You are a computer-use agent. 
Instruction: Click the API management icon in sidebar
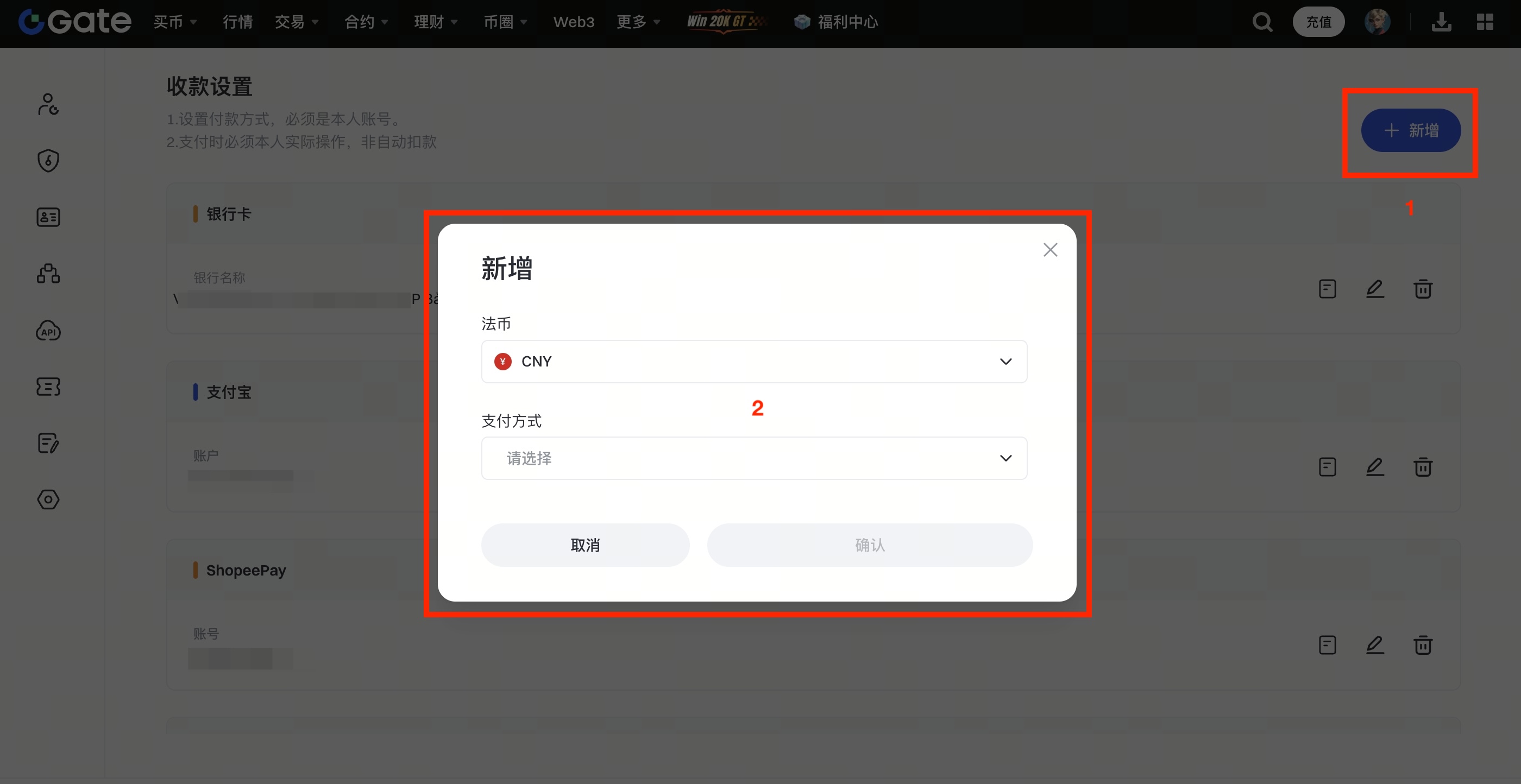tap(48, 331)
